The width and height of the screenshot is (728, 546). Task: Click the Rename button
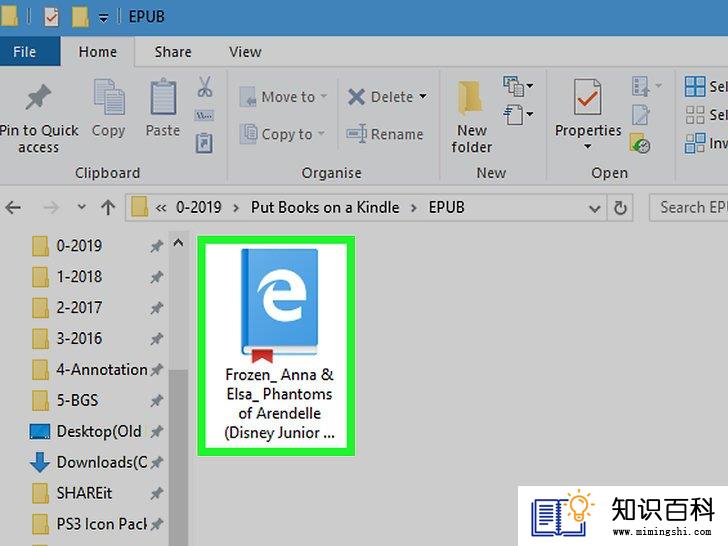point(385,134)
